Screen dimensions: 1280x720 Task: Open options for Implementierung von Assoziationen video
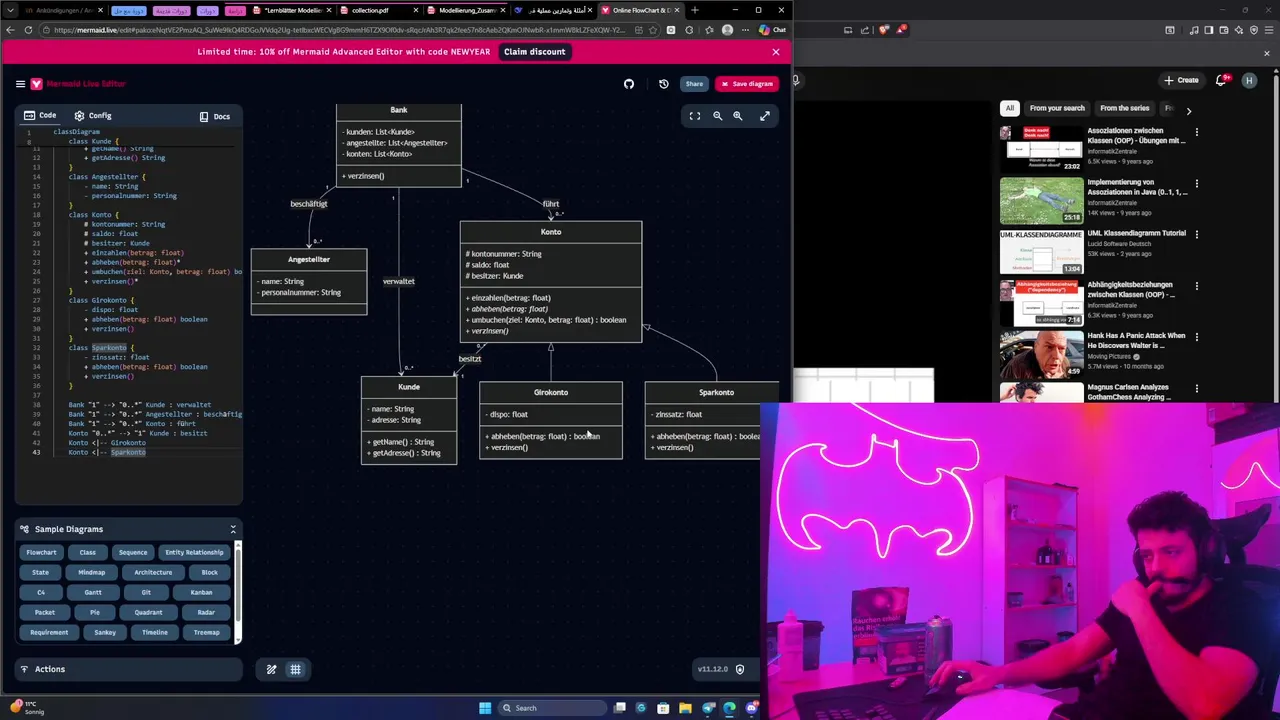point(1196,184)
